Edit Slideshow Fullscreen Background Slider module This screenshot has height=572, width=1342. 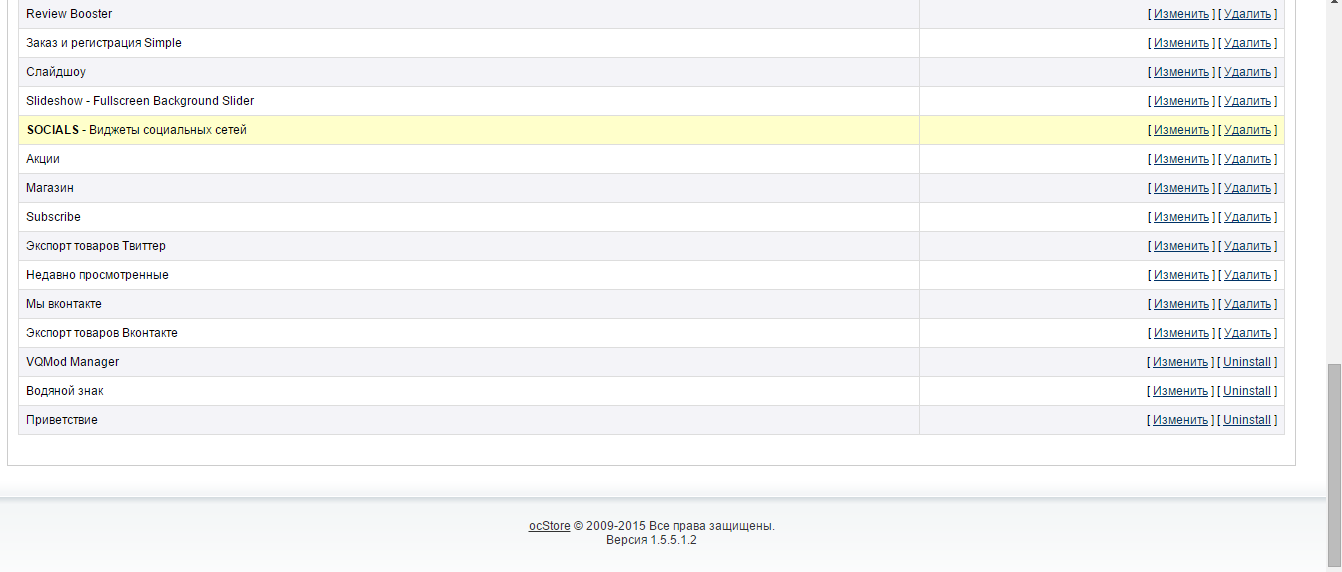pos(1181,101)
